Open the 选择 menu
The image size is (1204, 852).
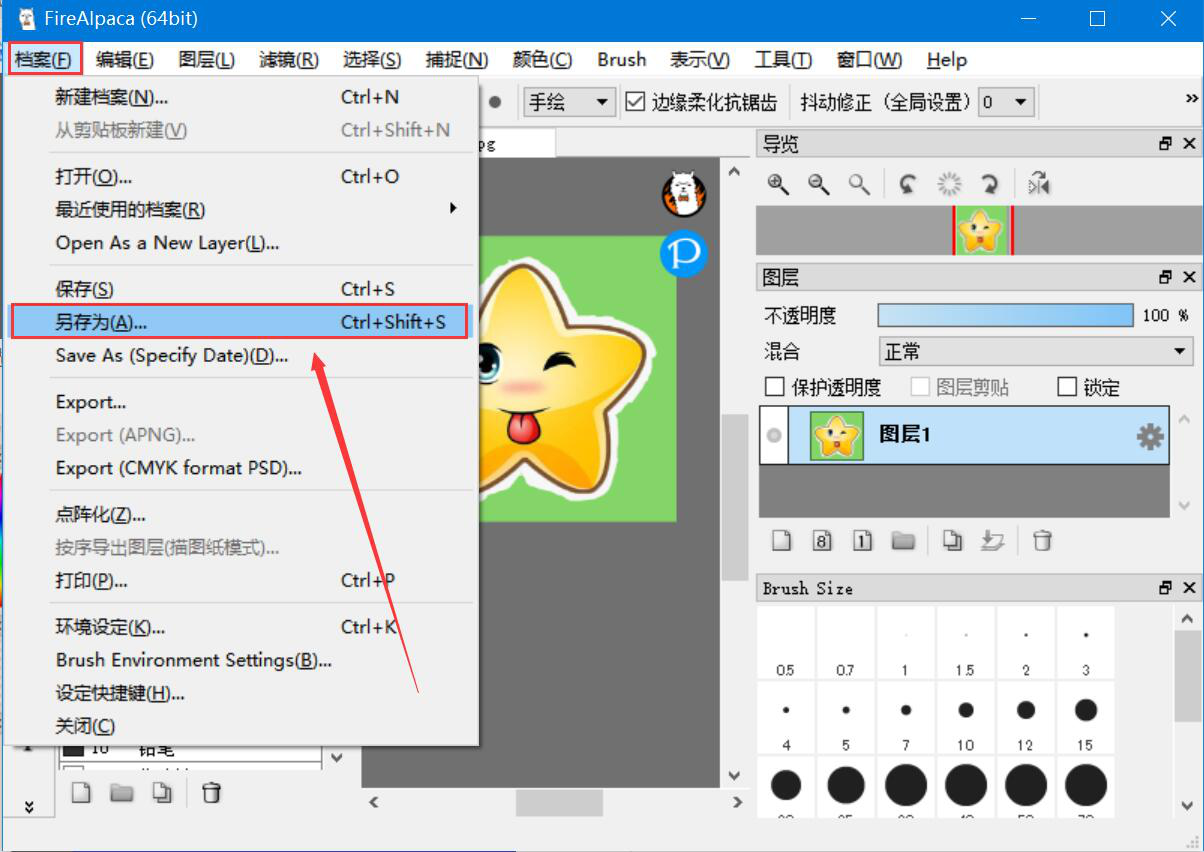pos(372,60)
